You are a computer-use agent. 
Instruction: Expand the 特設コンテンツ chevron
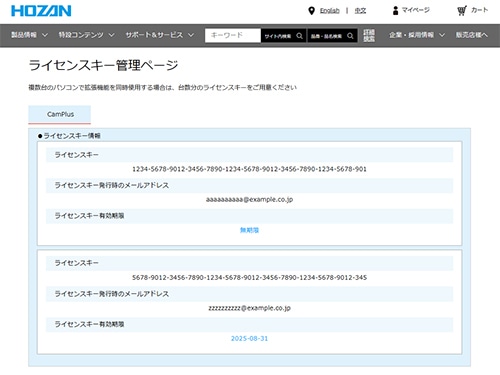pyautogui.click(x=112, y=35)
